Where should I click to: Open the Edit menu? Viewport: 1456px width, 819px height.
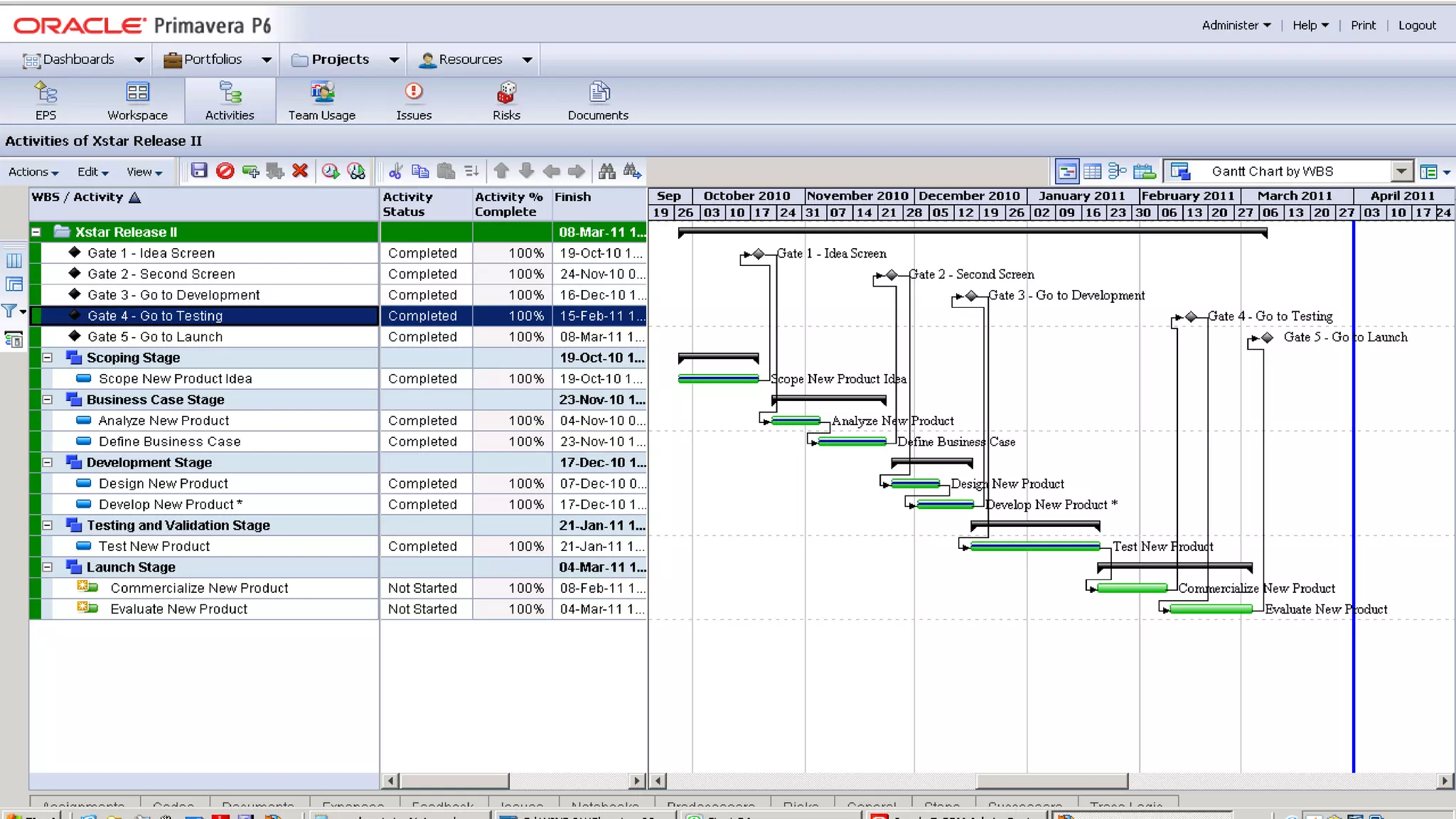click(x=93, y=171)
